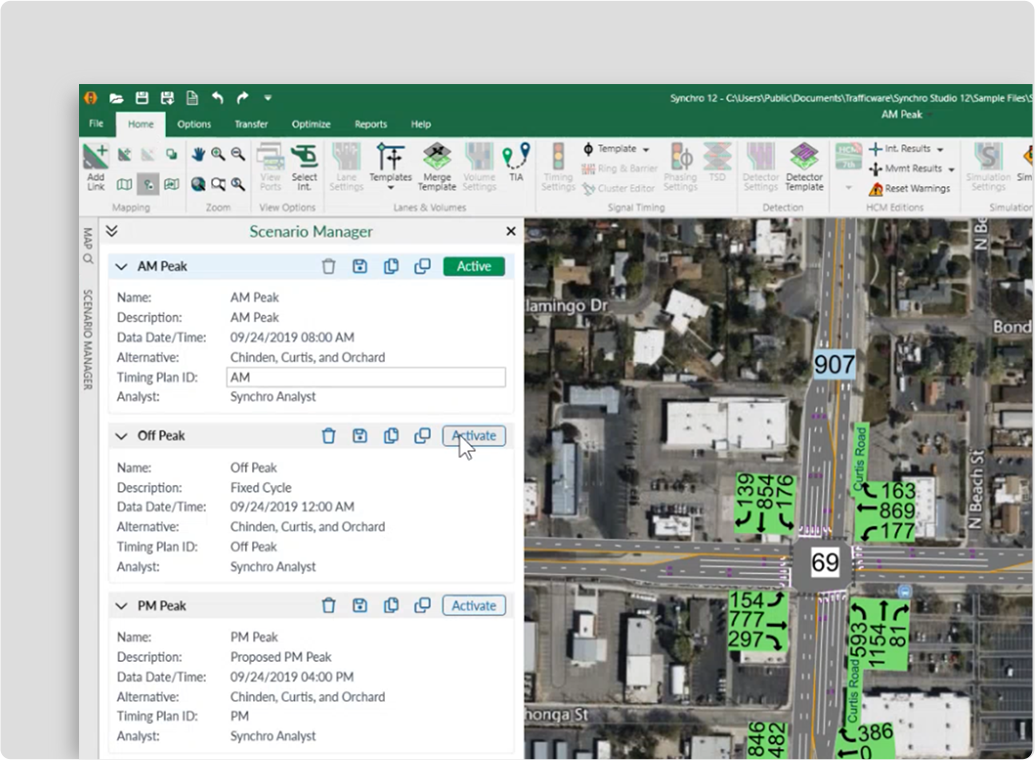Open the Merge Template tool
Image resolution: width=1035 pixels, height=760 pixels.
click(x=436, y=166)
